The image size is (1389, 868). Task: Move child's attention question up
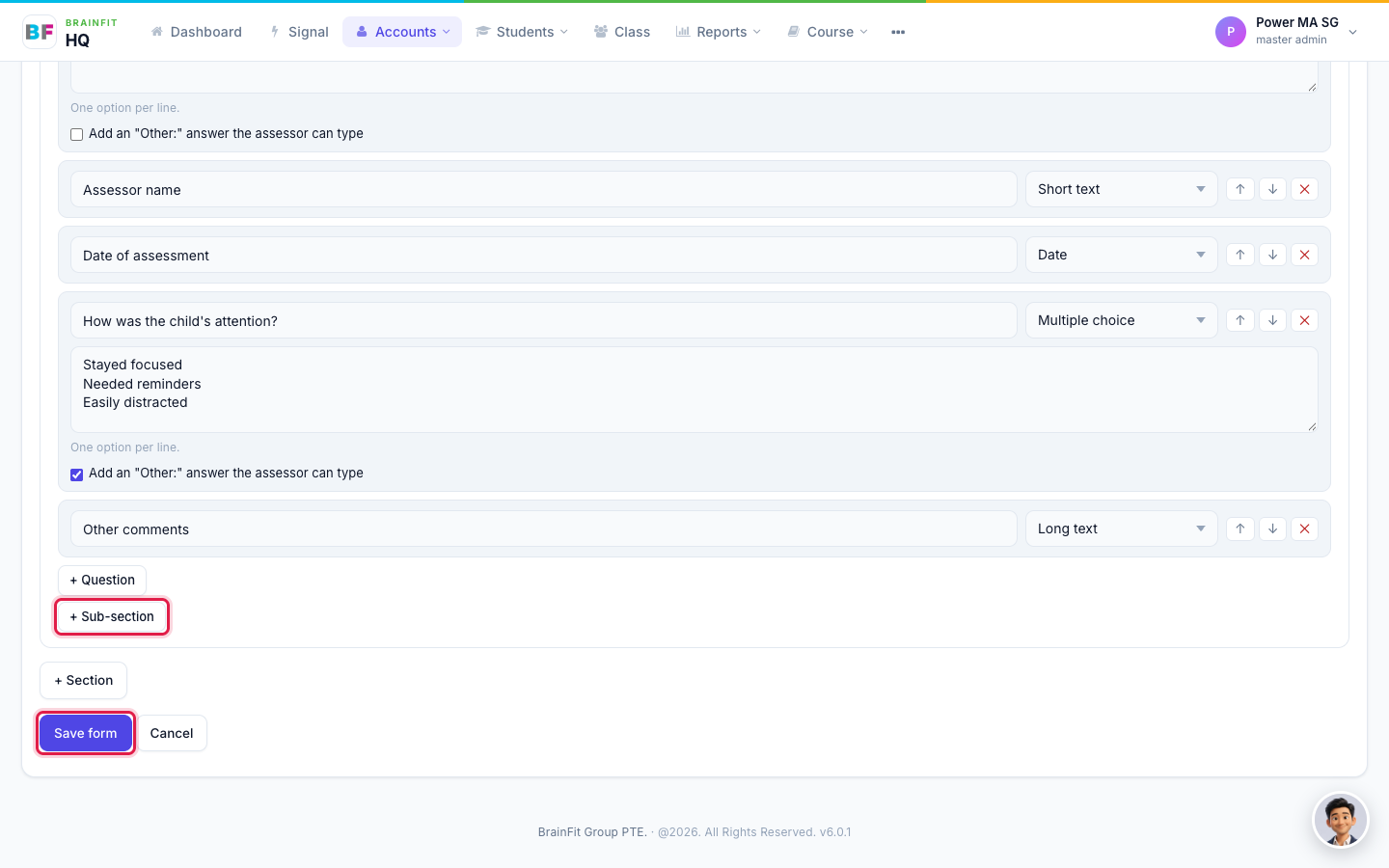[1240, 320]
